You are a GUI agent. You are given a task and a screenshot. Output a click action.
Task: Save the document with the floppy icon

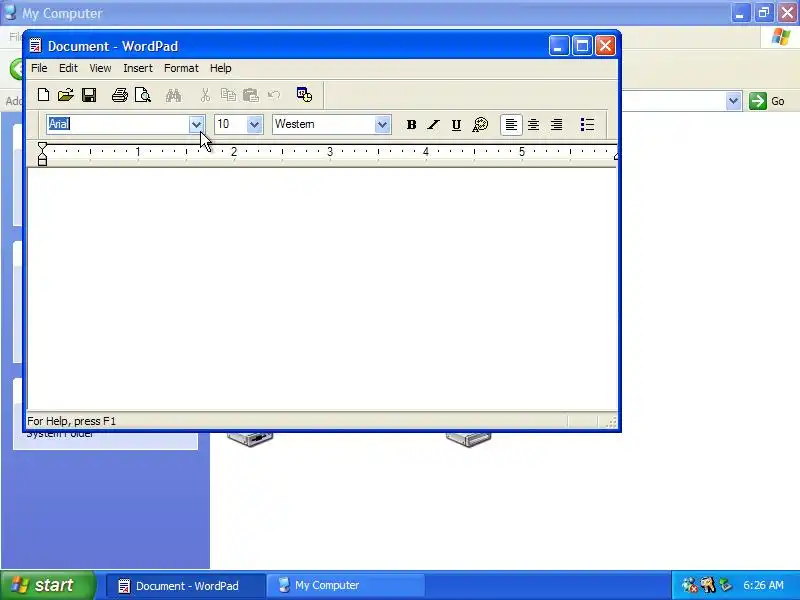tap(89, 95)
